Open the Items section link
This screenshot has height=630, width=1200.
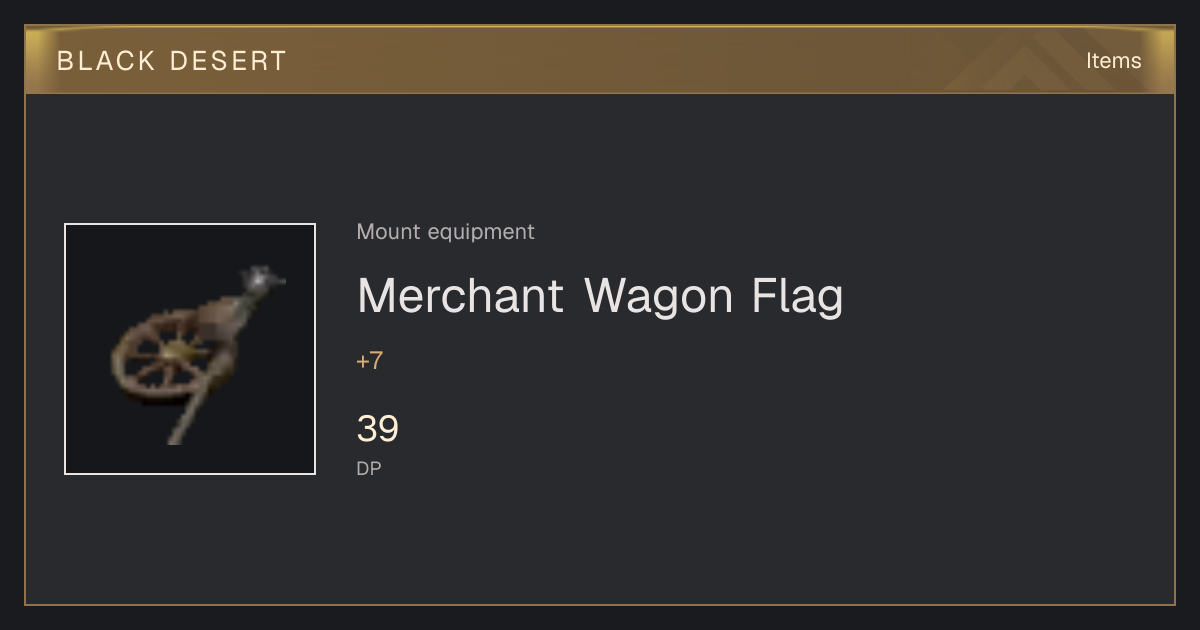[1113, 61]
